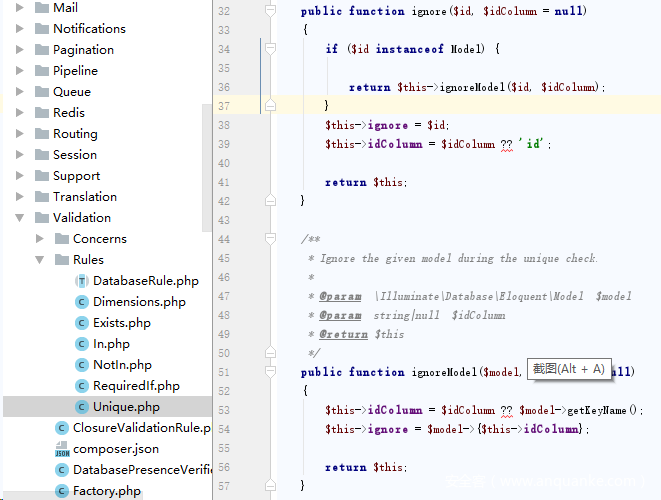661x500 pixels.
Task: Expand the Routing folder arrow
Action: click(x=19, y=134)
